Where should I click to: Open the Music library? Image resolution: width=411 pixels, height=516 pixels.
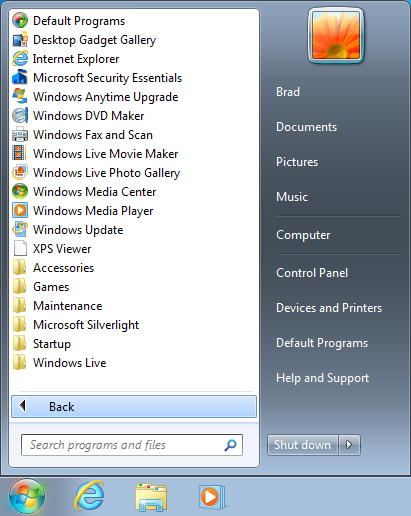(292, 197)
